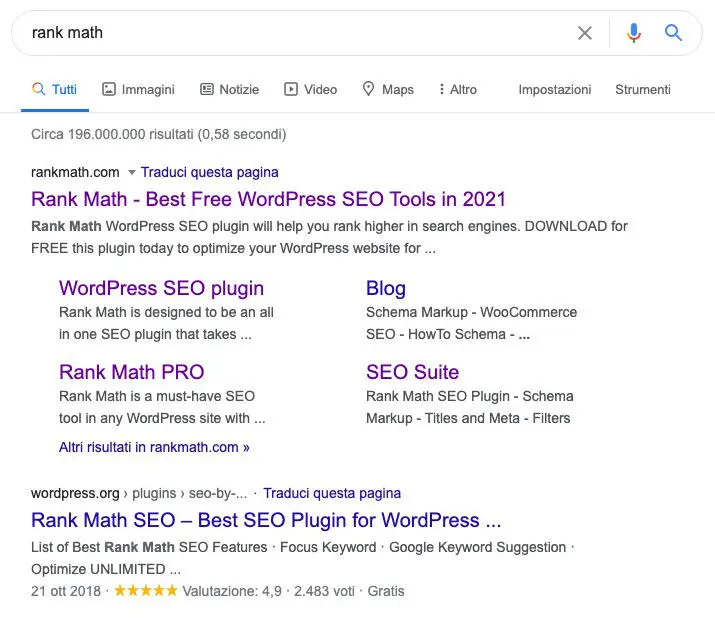Click the 'rankmath.com' URL text
The image size is (715, 628).
click(x=75, y=172)
